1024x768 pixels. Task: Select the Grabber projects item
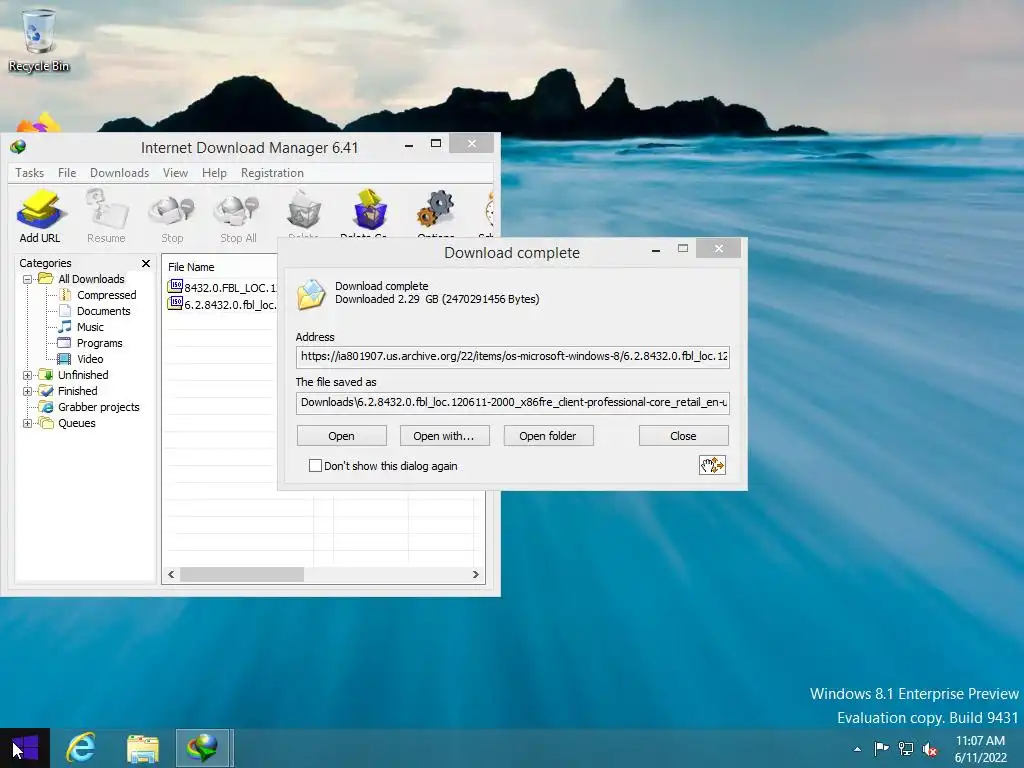(99, 407)
